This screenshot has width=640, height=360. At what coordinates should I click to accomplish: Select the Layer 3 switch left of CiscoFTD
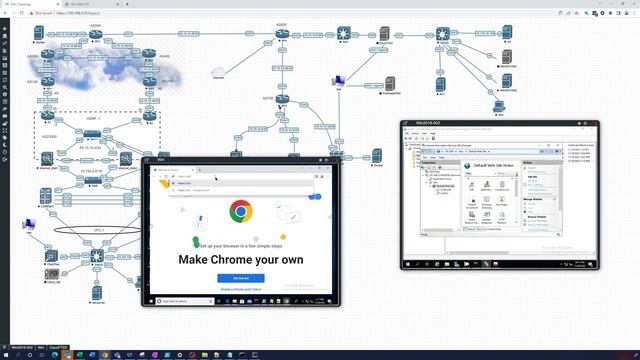(344, 33)
